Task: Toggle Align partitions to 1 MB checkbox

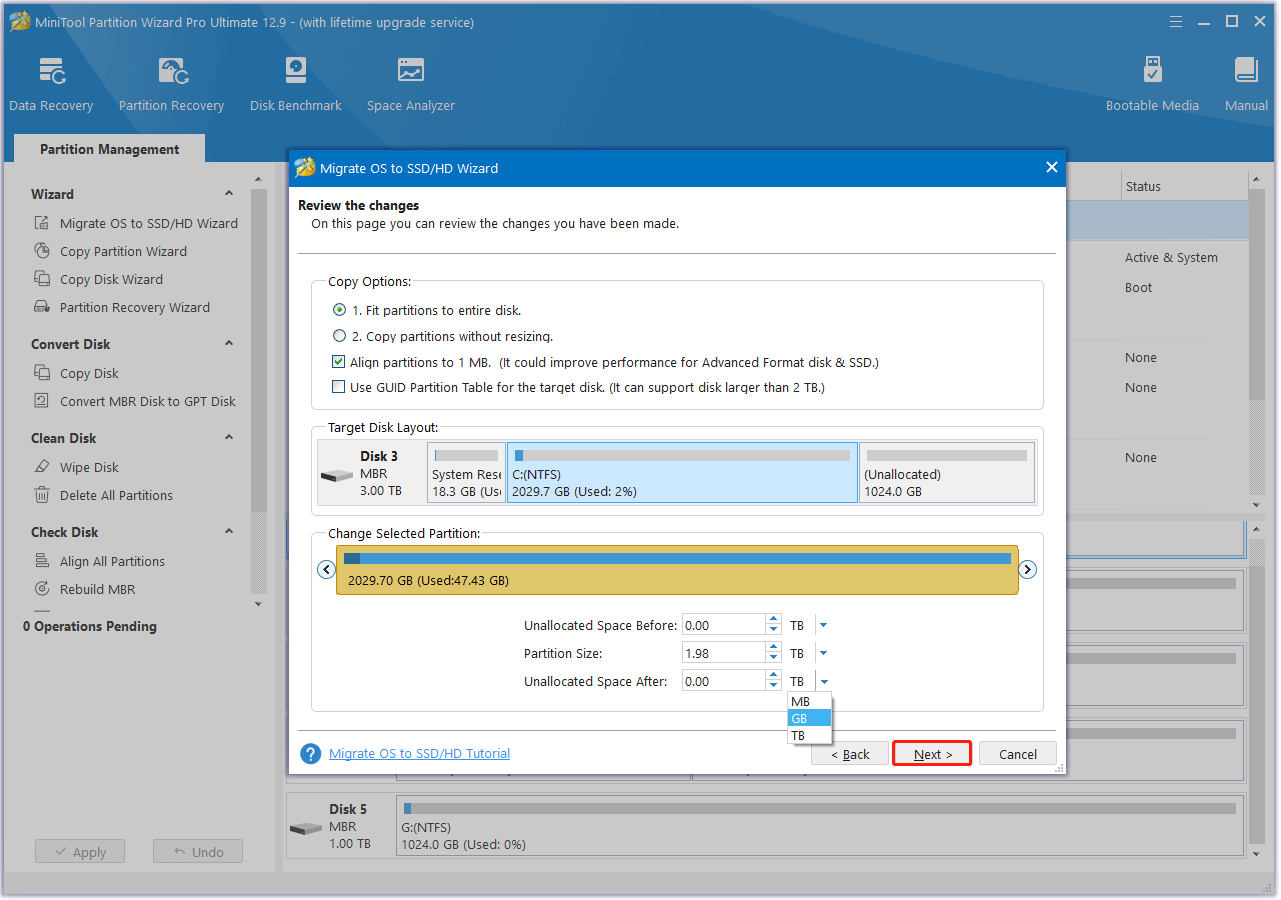Action: 338,362
